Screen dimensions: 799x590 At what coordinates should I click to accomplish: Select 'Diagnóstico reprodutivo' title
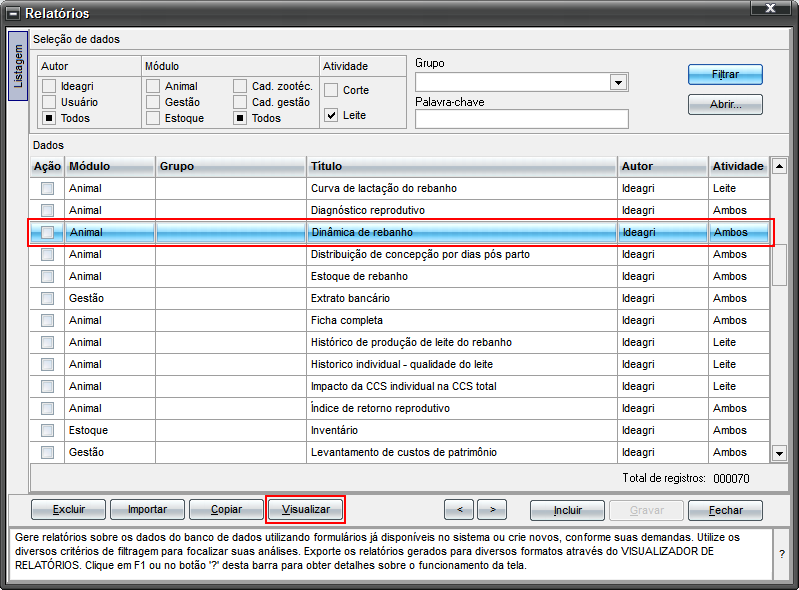[367, 210]
